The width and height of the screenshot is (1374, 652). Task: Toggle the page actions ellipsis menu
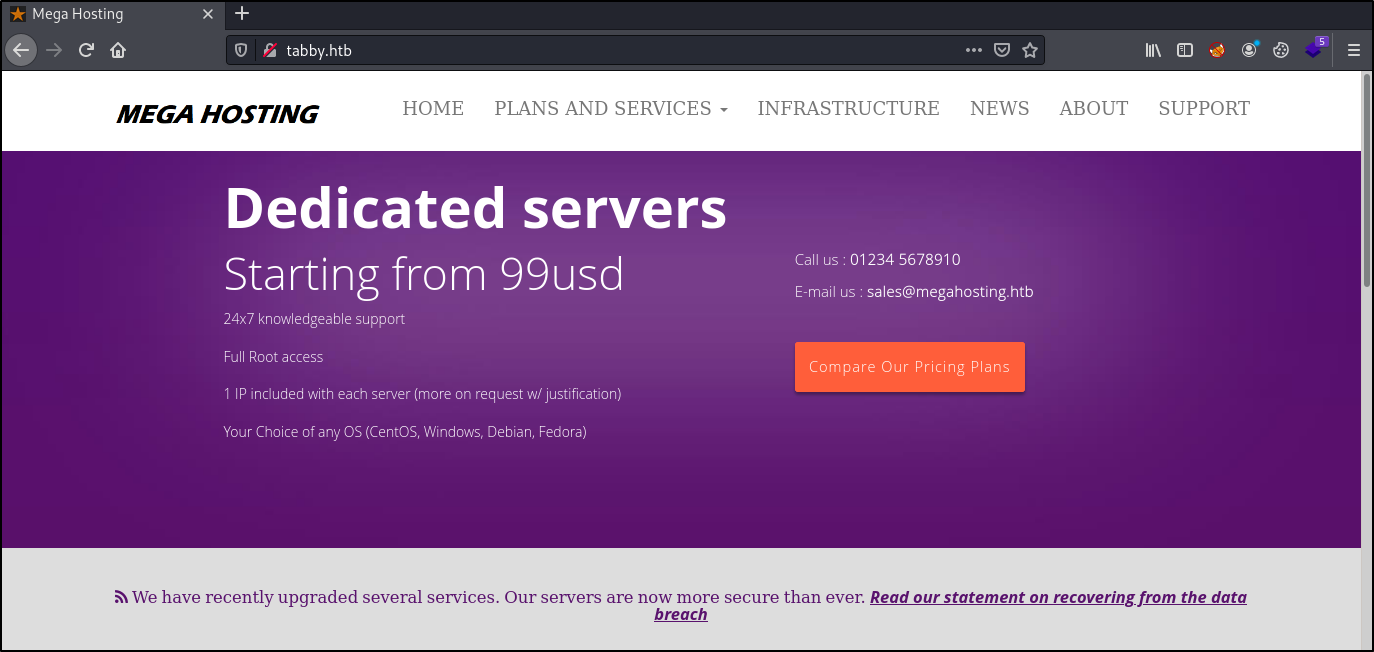[x=973, y=49]
